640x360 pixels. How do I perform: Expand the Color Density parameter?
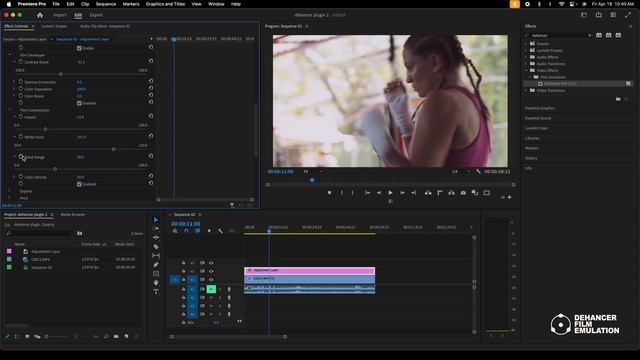point(14,177)
